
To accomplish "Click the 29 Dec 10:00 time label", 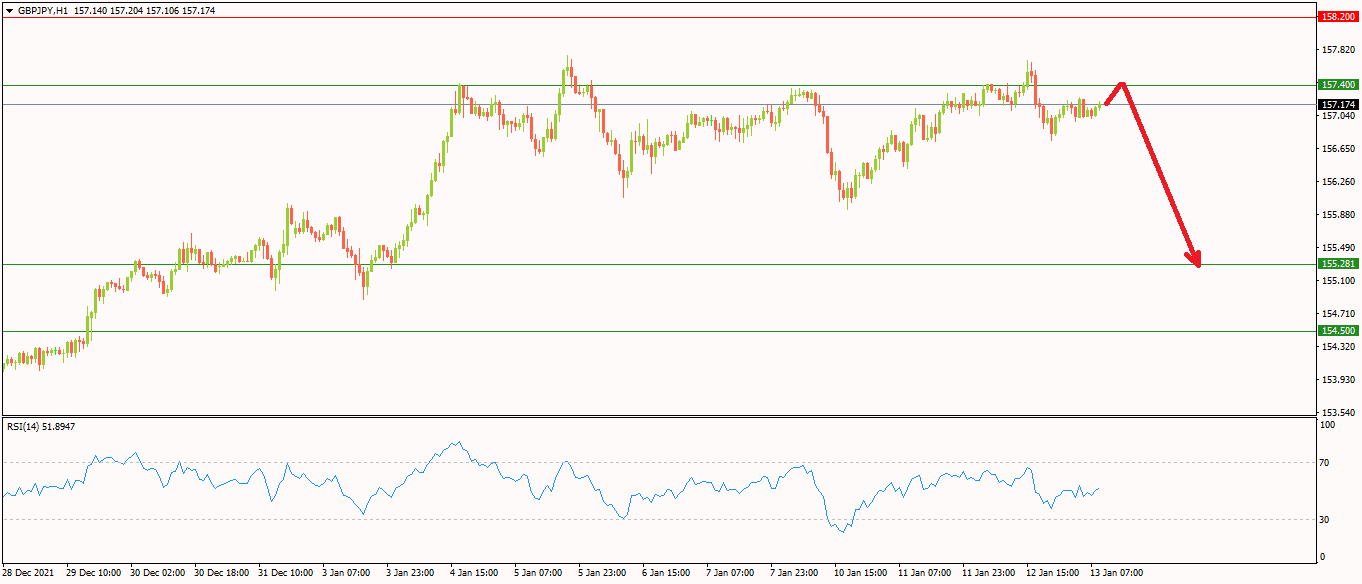I will tap(94, 573).
